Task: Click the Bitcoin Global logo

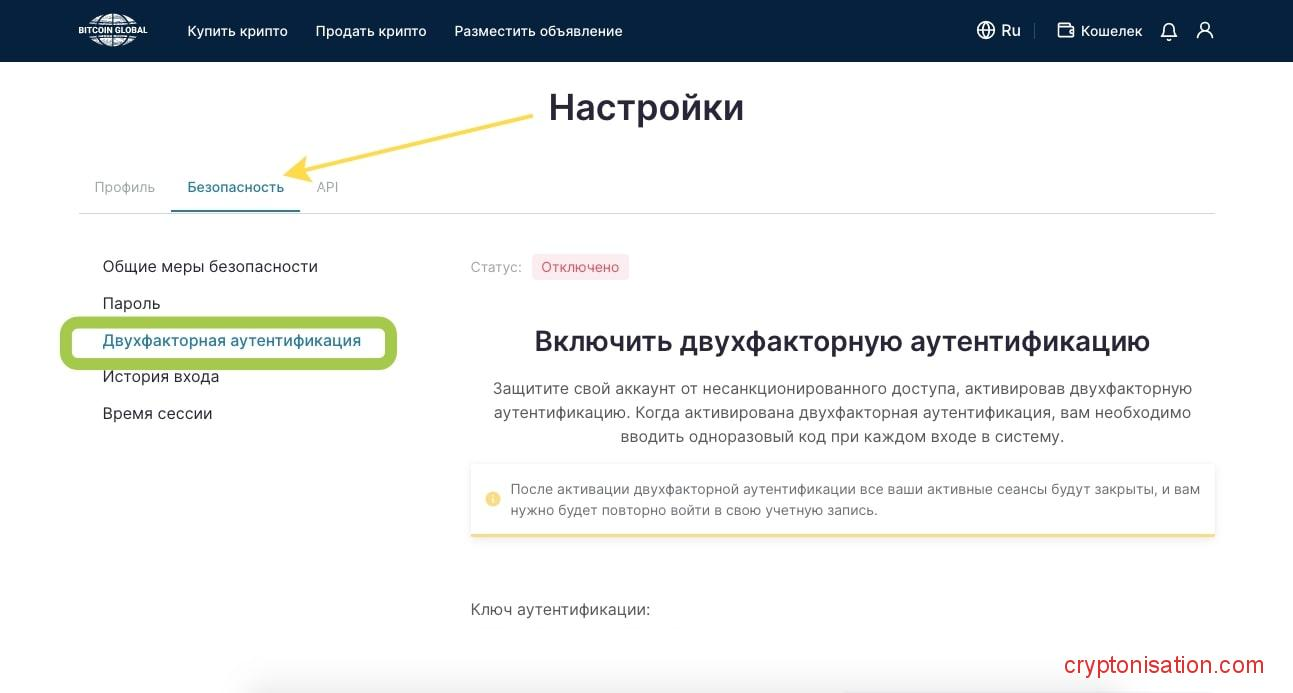Action: 112,30
